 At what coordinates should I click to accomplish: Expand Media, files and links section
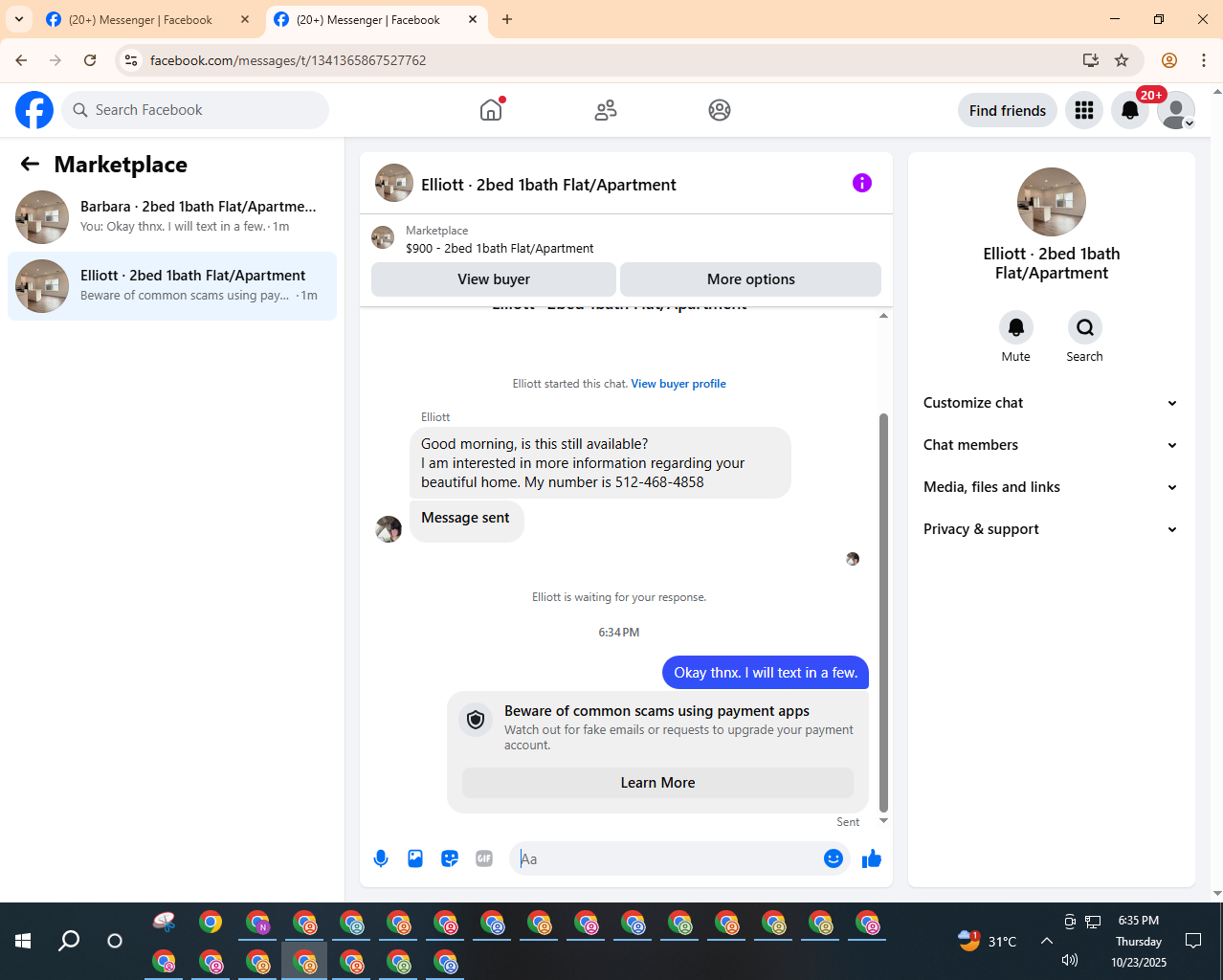point(1051,487)
